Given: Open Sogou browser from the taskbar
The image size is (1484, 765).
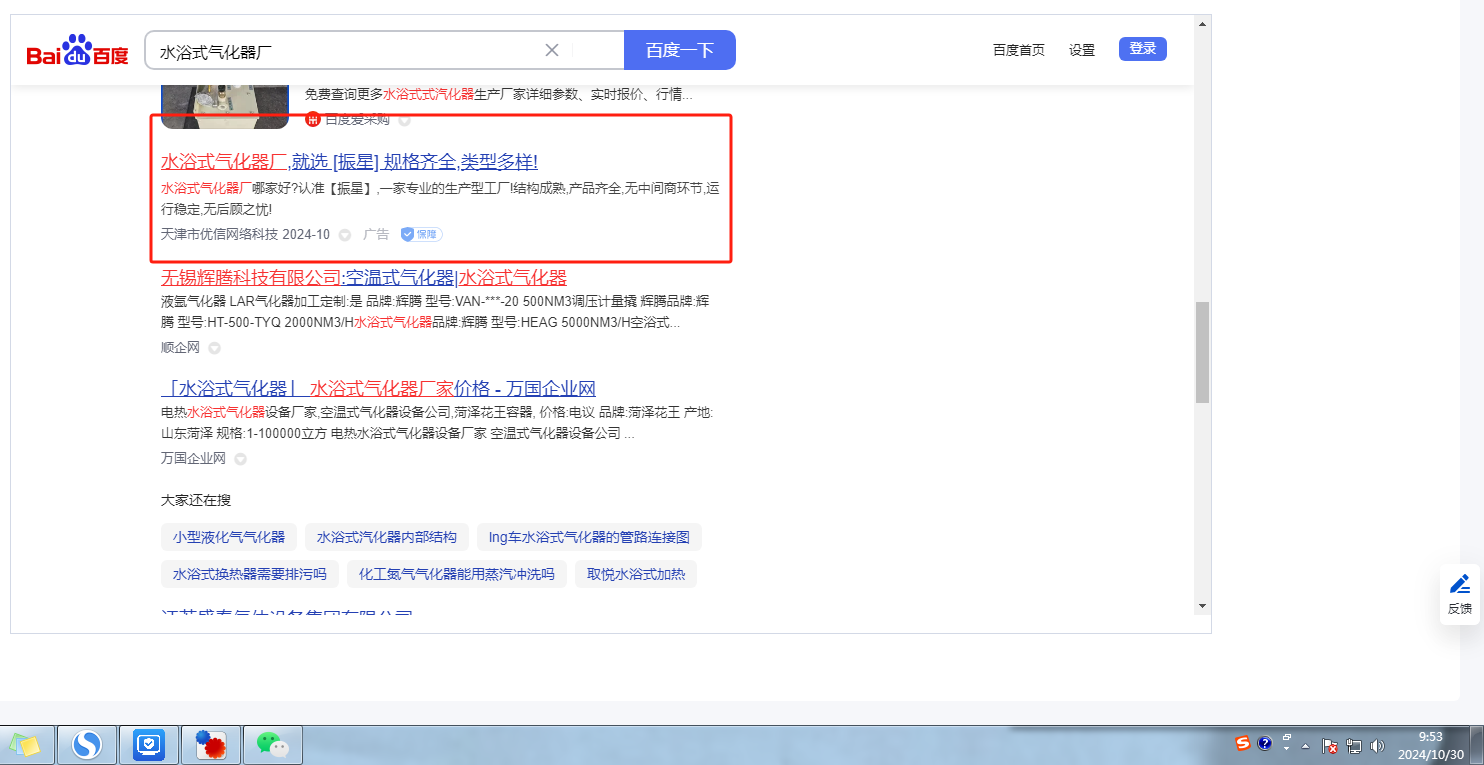Looking at the screenshot, I should coord(87,744).
